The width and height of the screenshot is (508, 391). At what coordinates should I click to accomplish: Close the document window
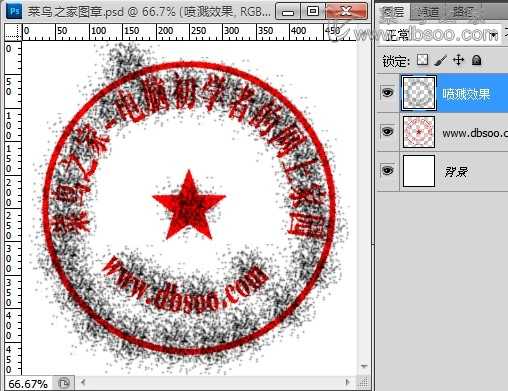(x=346, y=12)
